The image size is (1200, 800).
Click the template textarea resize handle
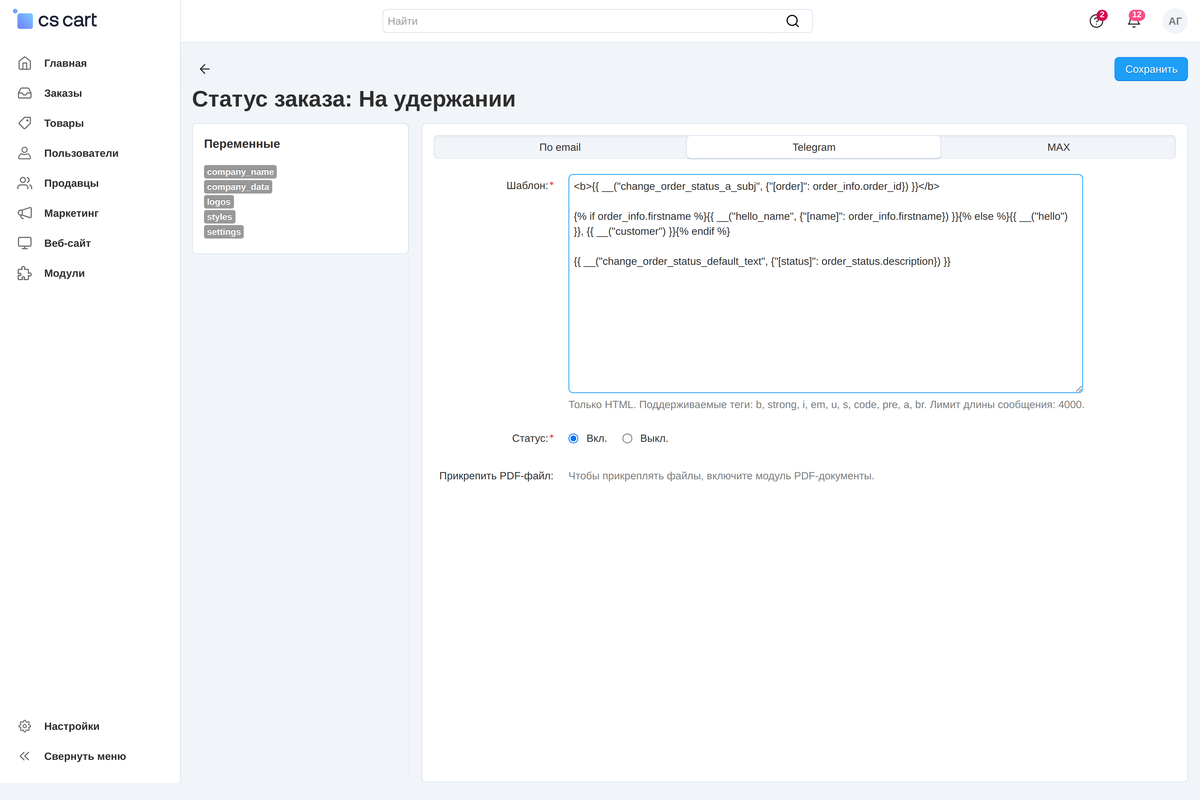(1078, 388)
